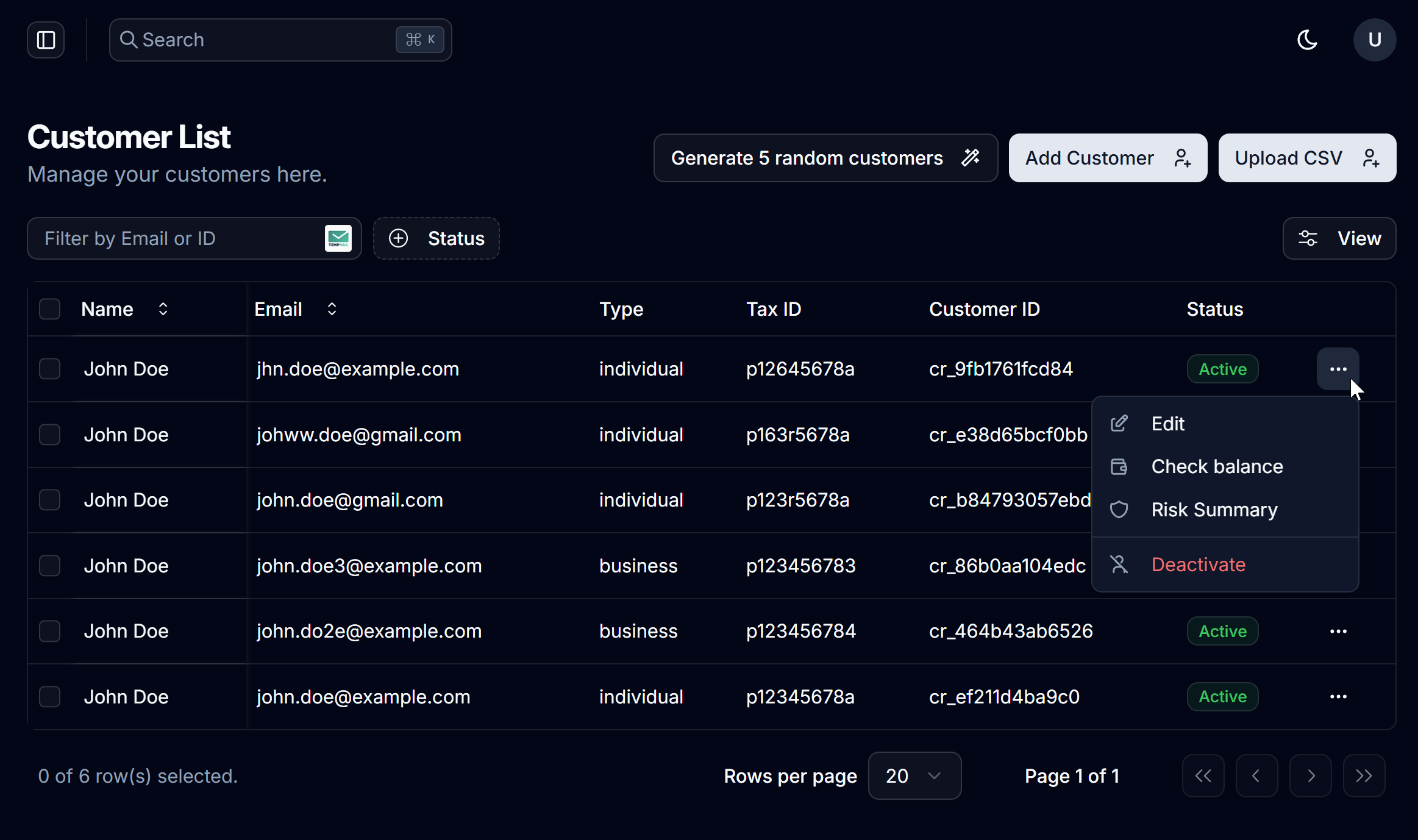Open View column options dropdown
This screenshot has height=840, width=1418.
(1339, 238)
